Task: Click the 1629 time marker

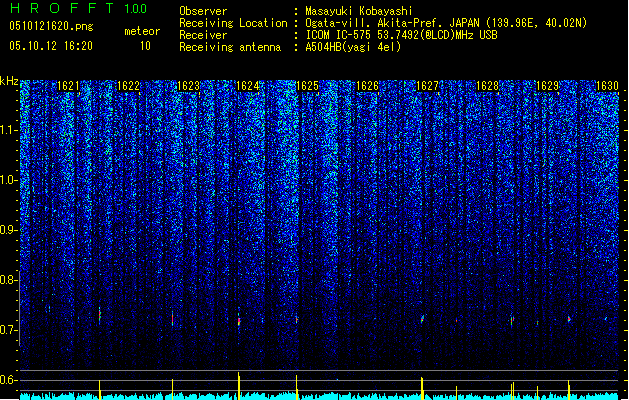Action: click(x=547, y=86)
